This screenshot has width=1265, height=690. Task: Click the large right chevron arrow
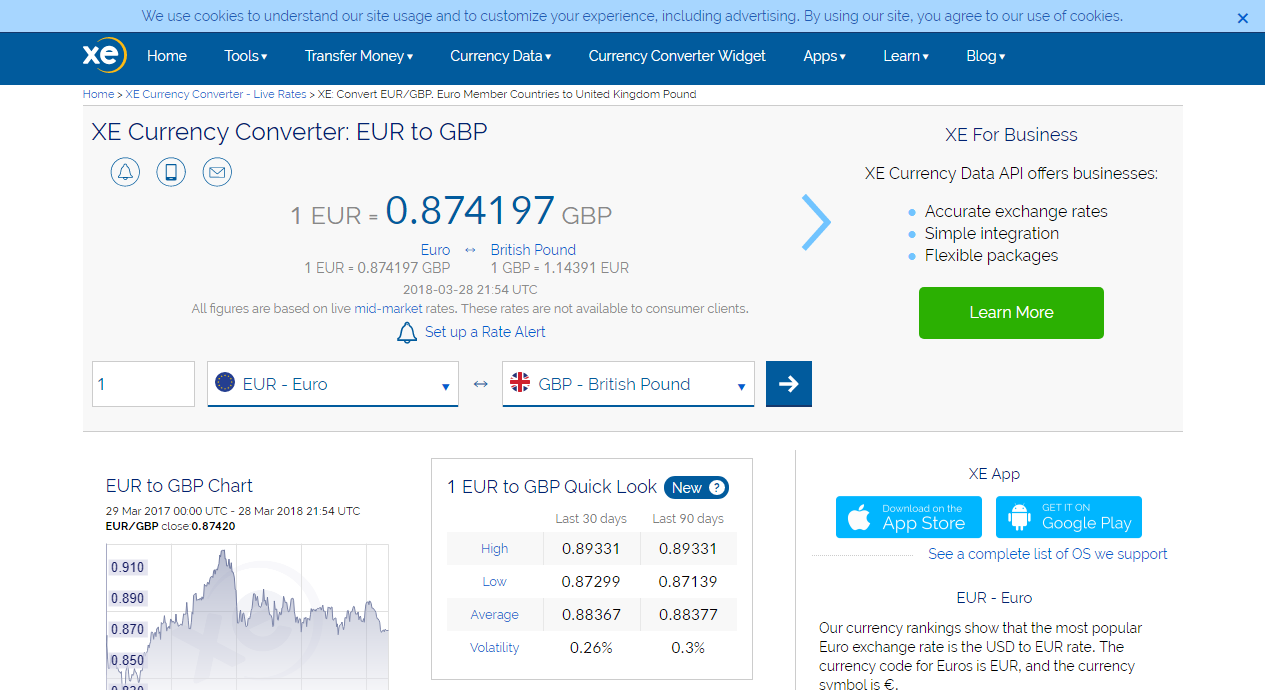tap(816, 222)
